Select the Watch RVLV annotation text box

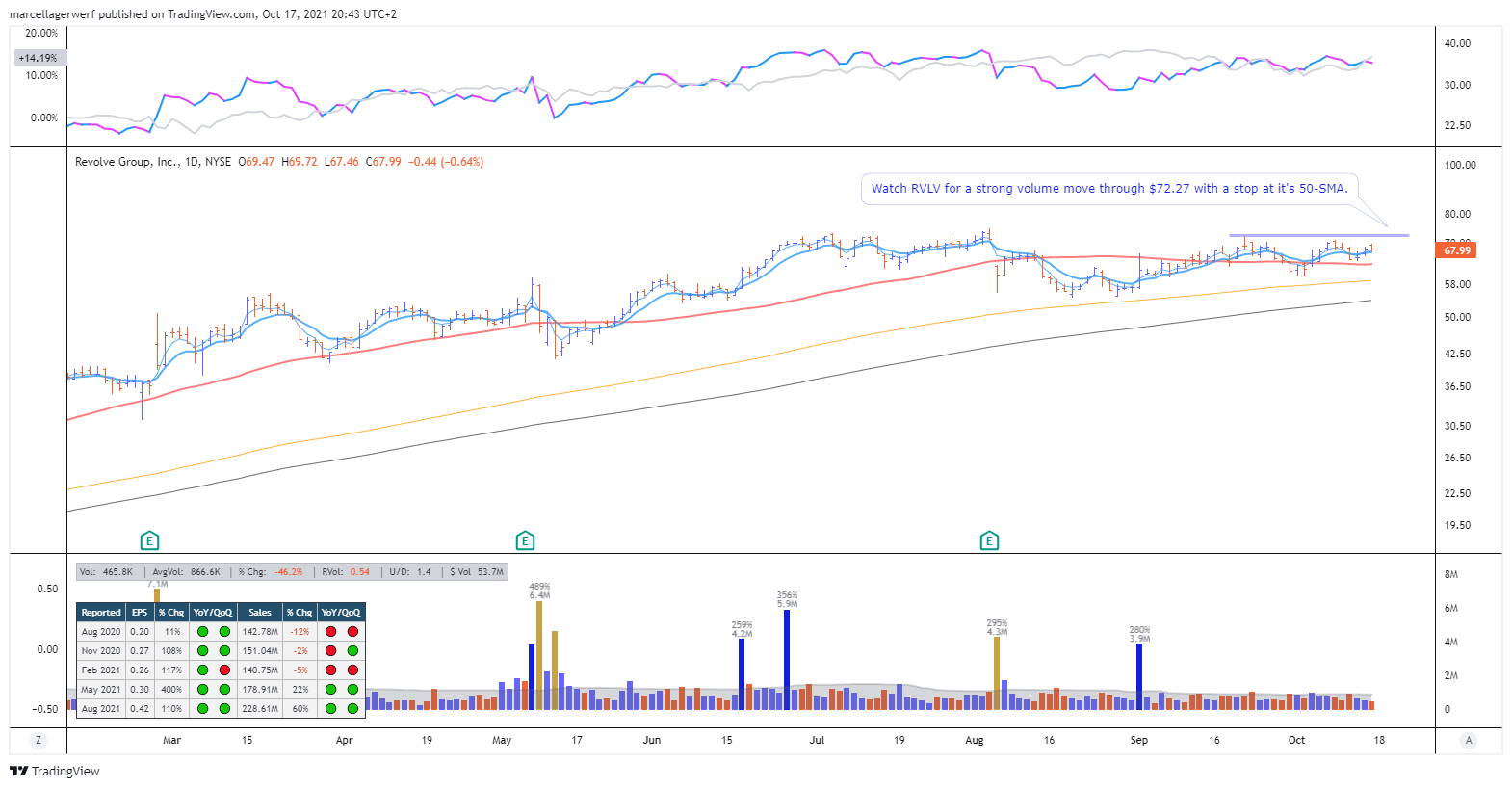[1109, 189]
